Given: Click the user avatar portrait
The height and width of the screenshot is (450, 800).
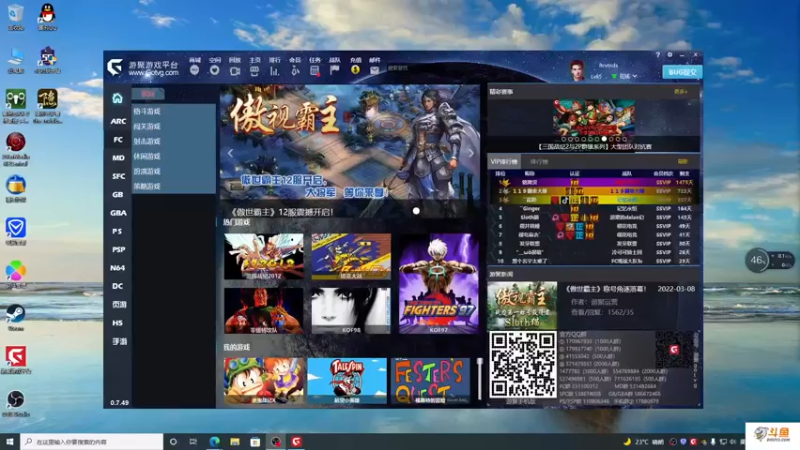Looking at the screenshot, I should click(577, 70).
